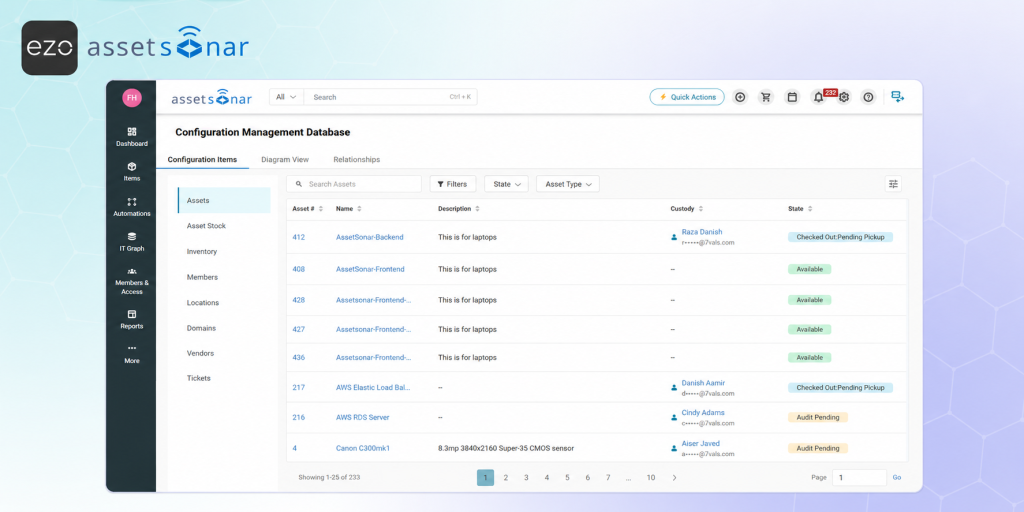Go to next page arrow
The width and height of the screenshot is (1024, 512).
[x=675, y=477]
